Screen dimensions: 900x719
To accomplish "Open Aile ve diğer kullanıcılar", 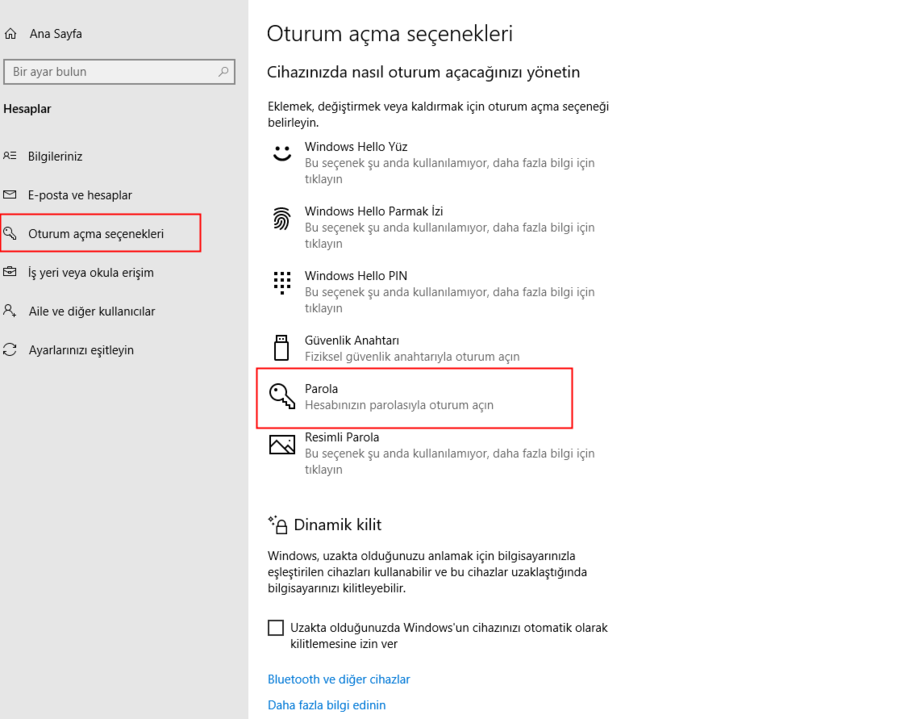I will pyautogui.click(x=92, y=311).
